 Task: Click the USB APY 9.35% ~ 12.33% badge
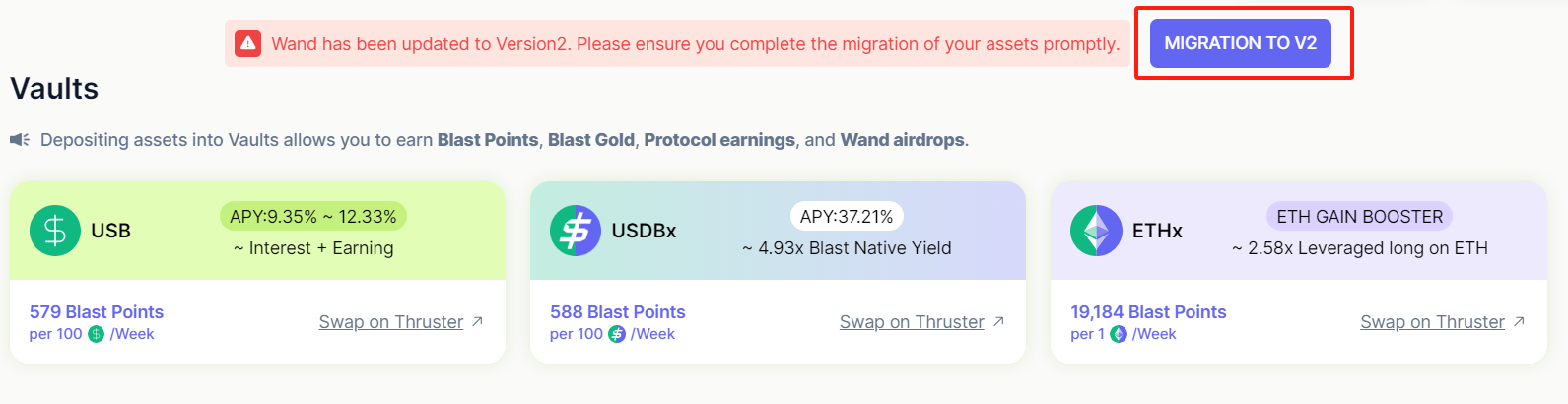click(313, 217)
